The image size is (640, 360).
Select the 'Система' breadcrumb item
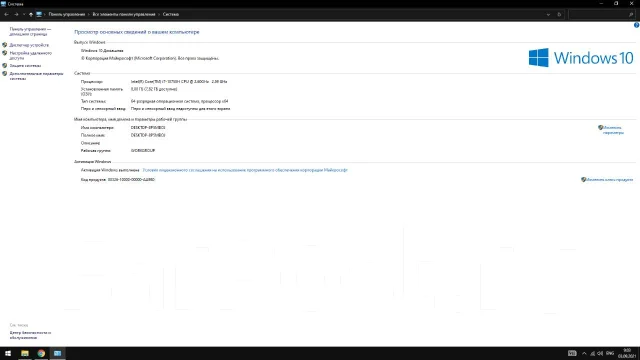pyautogui.click(x=171, y=14)
